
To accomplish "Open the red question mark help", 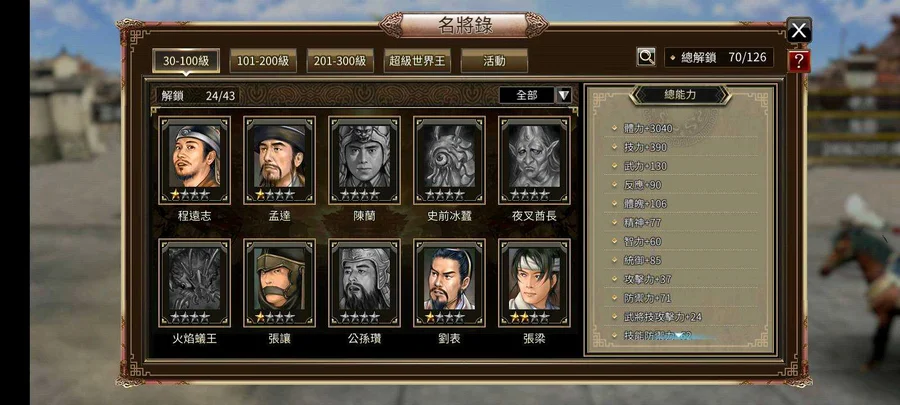I will point(799,60).
